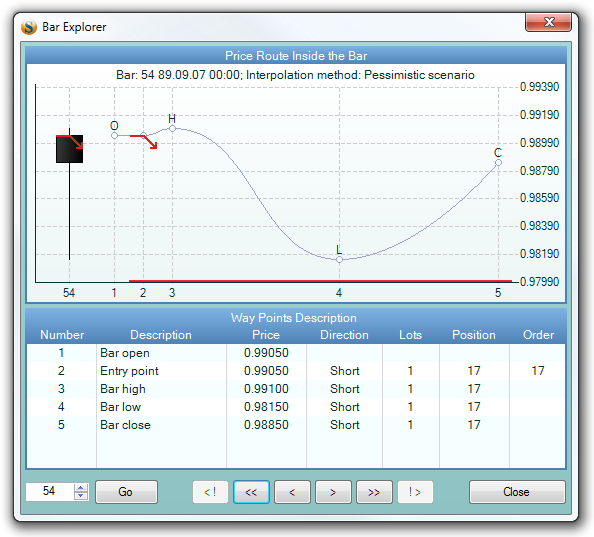The height and width of the screenshot is (537, 594).
Task: Click the '<<' fast backward button
Action: 251,492
